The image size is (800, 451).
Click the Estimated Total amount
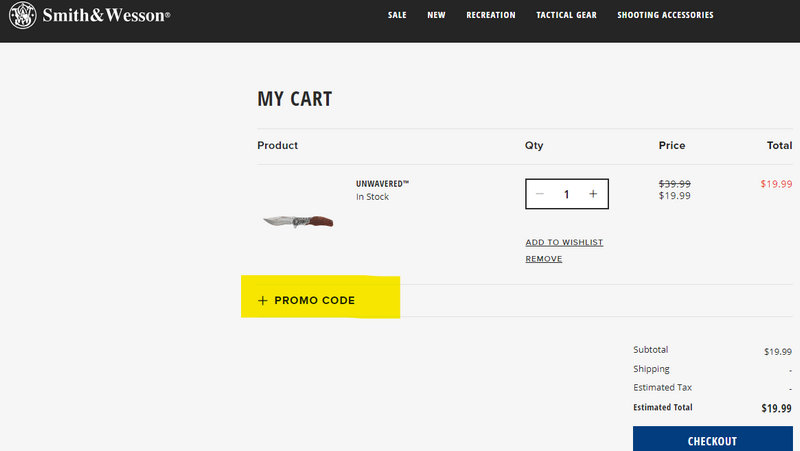click(x=776, y=408)
